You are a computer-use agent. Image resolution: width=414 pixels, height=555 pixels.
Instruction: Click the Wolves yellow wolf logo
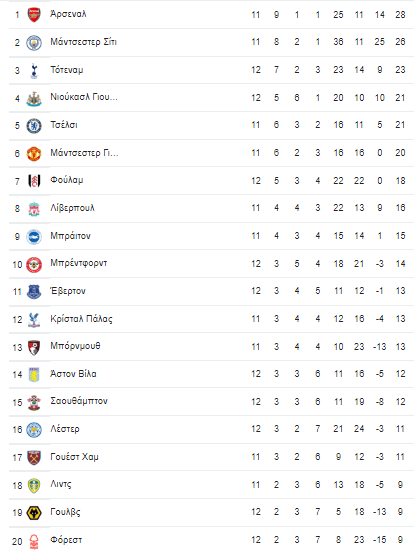(x=34, y=513)
